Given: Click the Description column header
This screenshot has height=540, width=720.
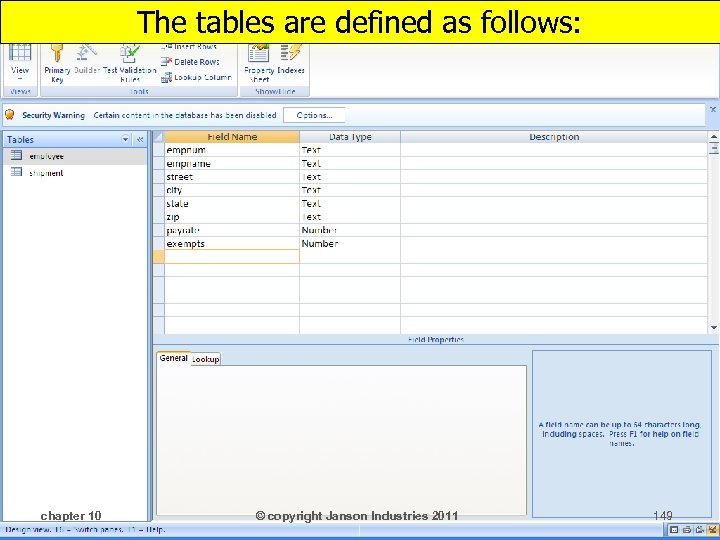Looking at the screenshot, I should tap(554, 137).
